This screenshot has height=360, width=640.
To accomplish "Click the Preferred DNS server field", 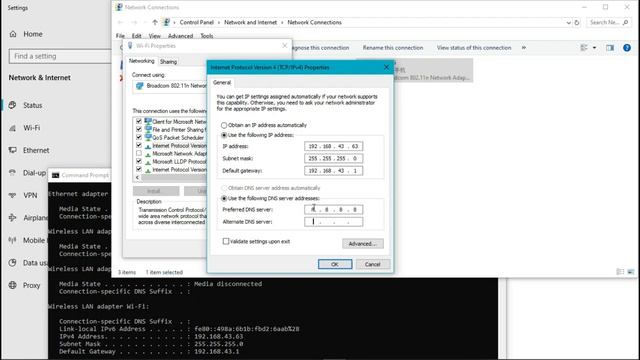I will click(x=333, y=209).
